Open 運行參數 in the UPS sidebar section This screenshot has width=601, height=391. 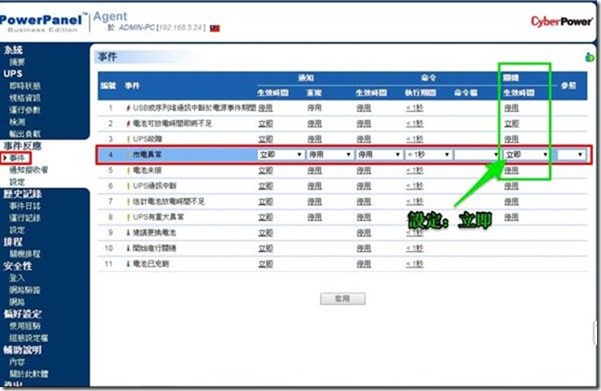click(x=25, y=110)
